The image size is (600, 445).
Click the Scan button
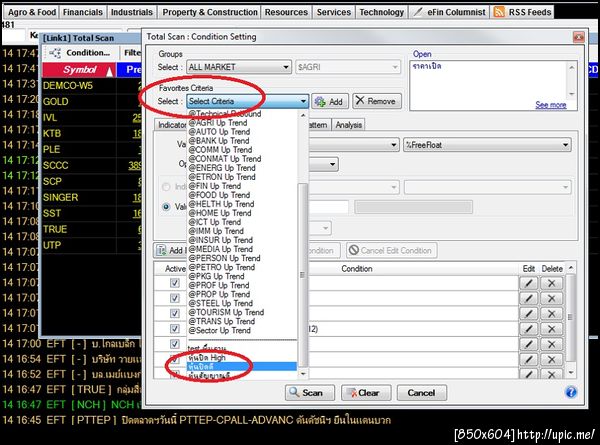click(x=310, y=393)
